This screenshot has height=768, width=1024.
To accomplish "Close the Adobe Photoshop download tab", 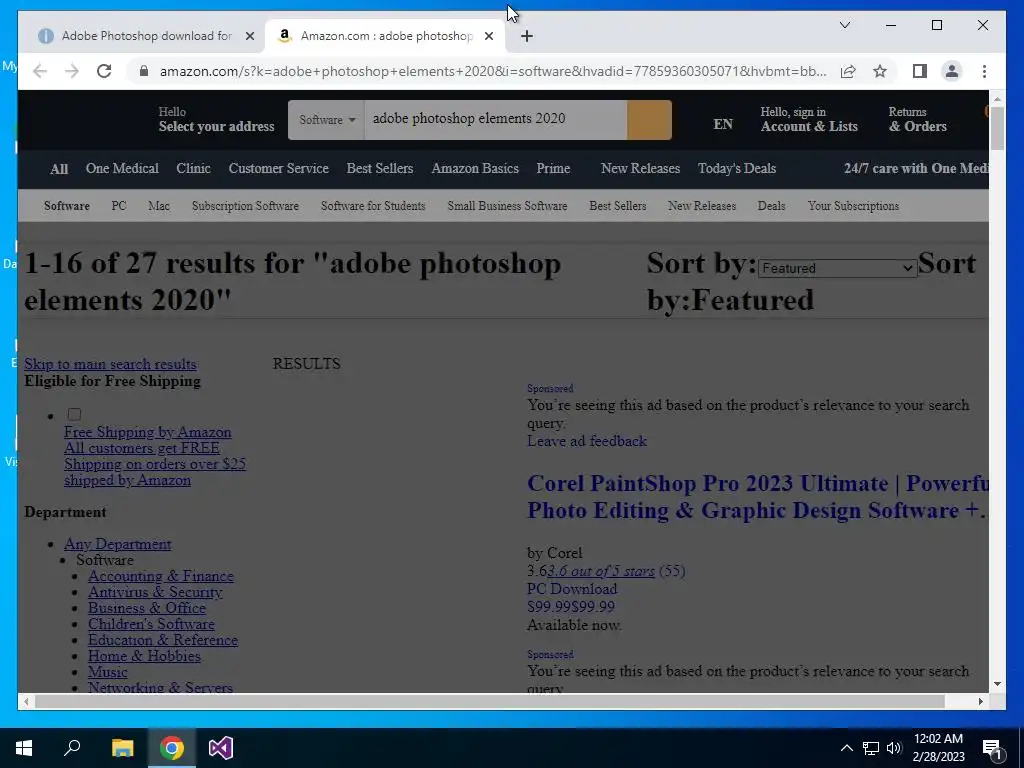I will (249, 36).
